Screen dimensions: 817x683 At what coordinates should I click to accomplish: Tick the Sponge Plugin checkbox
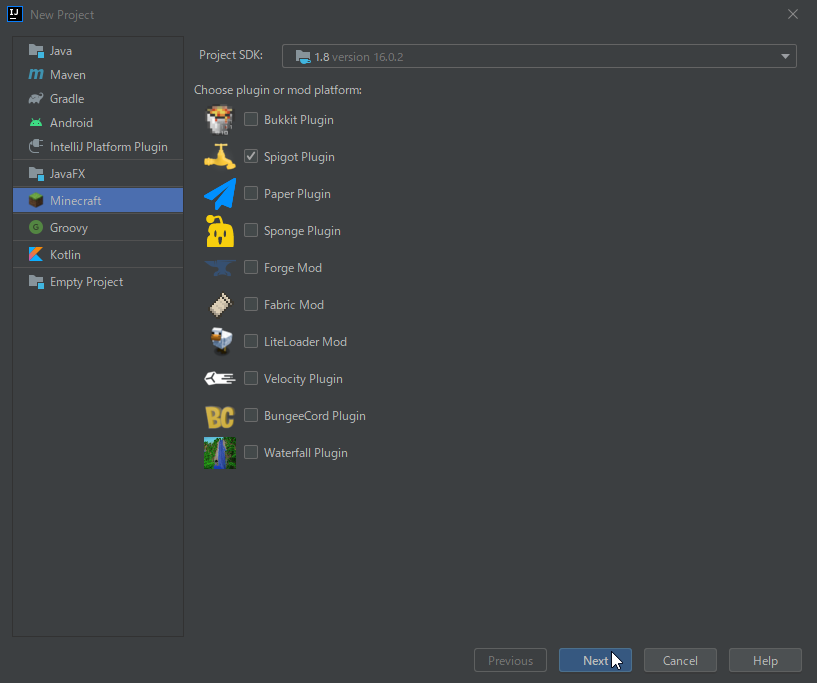tap(251, 230)
